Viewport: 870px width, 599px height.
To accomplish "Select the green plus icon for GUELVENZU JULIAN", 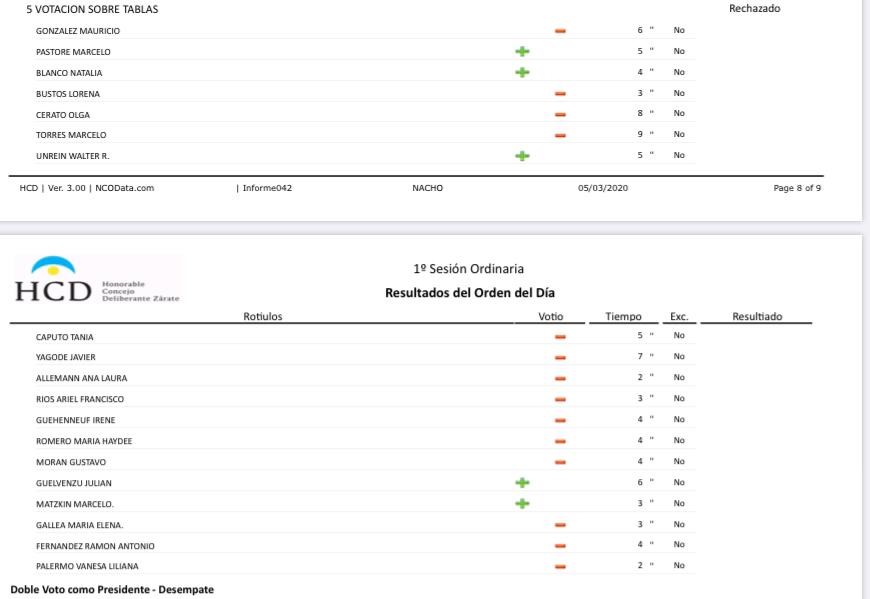I will [522, 482].
